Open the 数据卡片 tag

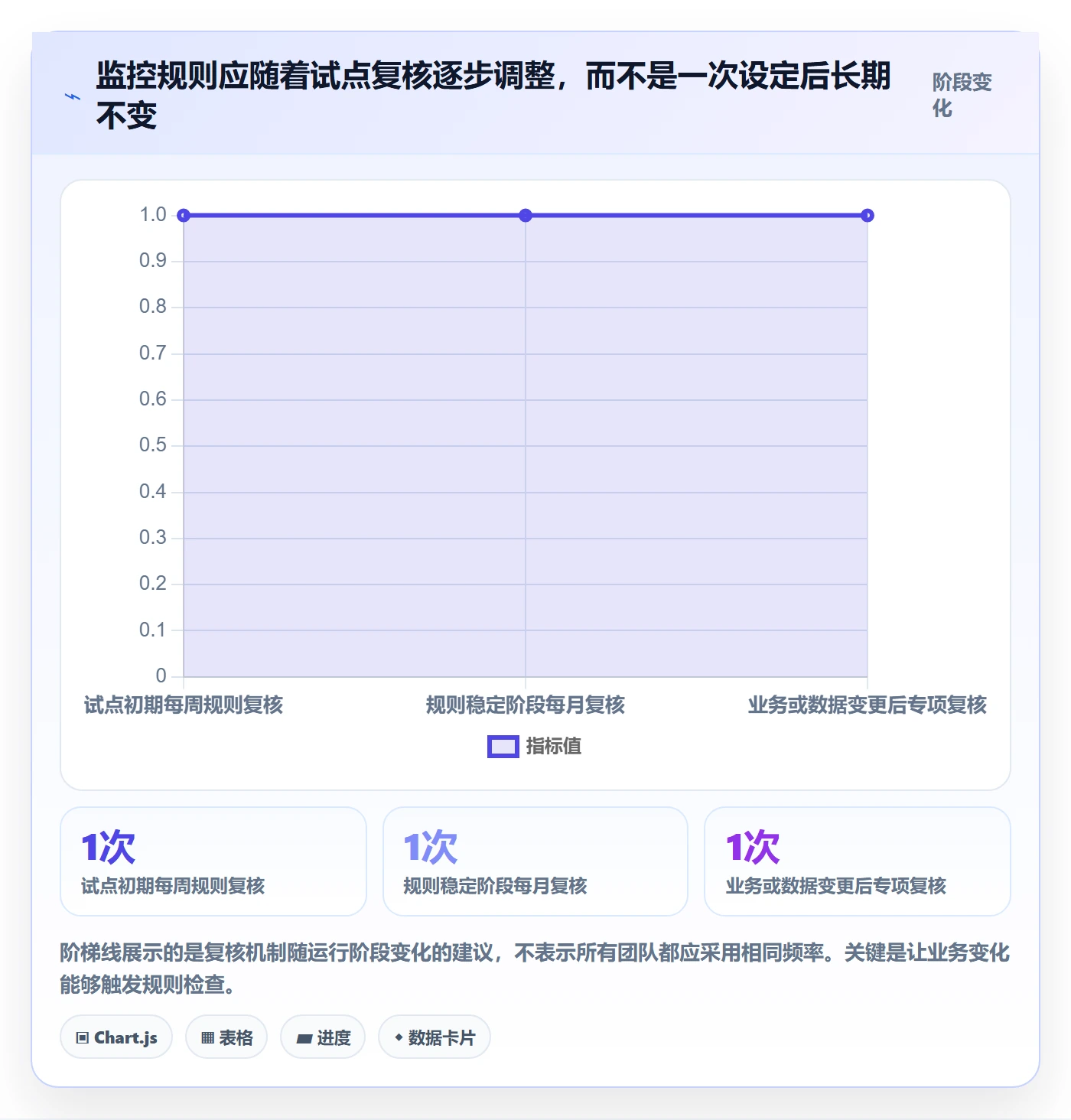[x=435, y=1037]
